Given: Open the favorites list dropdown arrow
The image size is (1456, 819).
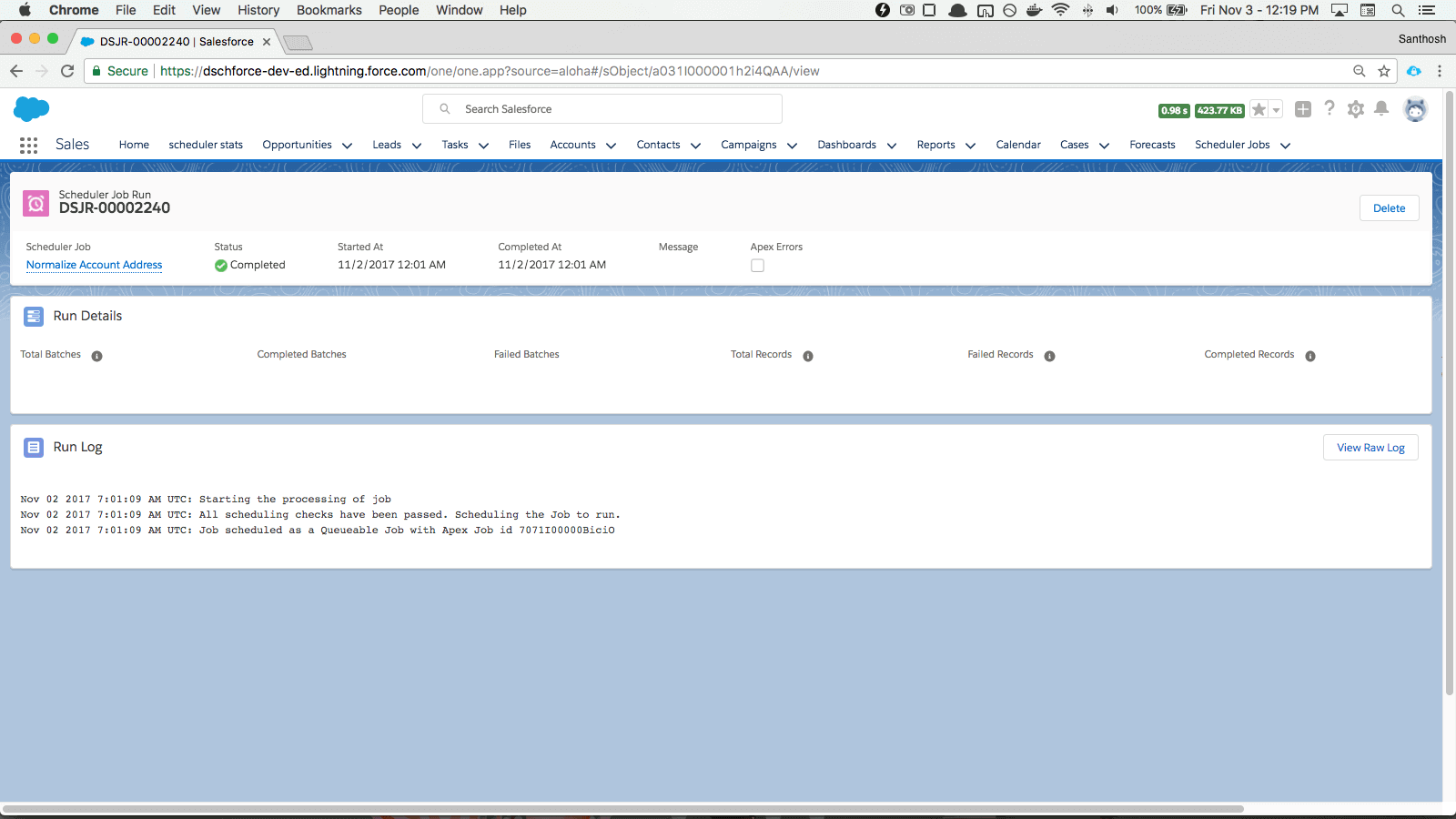Looking at the screenshot, I should pos(1276,110).
